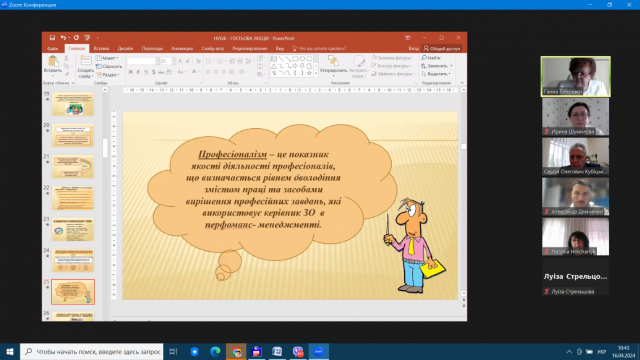Click the bulleted list icon
Image resolution: width=640 pixels, height=360 pixels.
(x=209, y=61)
